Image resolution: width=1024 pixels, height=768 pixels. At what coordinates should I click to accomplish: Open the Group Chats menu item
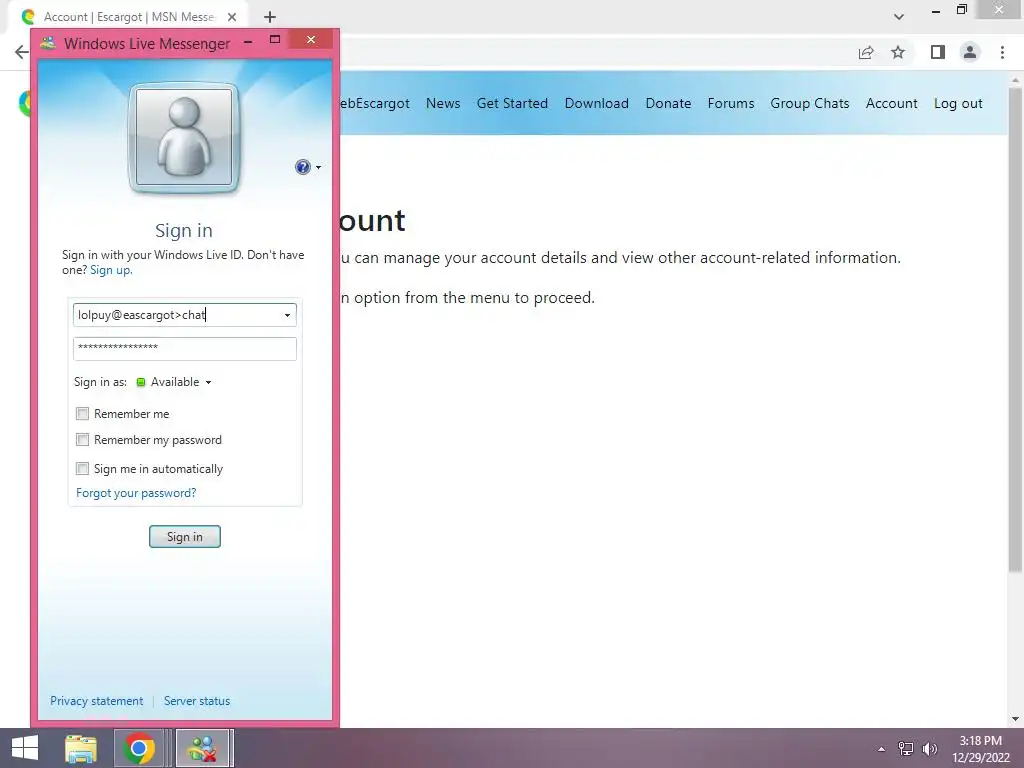coord(810,103)
